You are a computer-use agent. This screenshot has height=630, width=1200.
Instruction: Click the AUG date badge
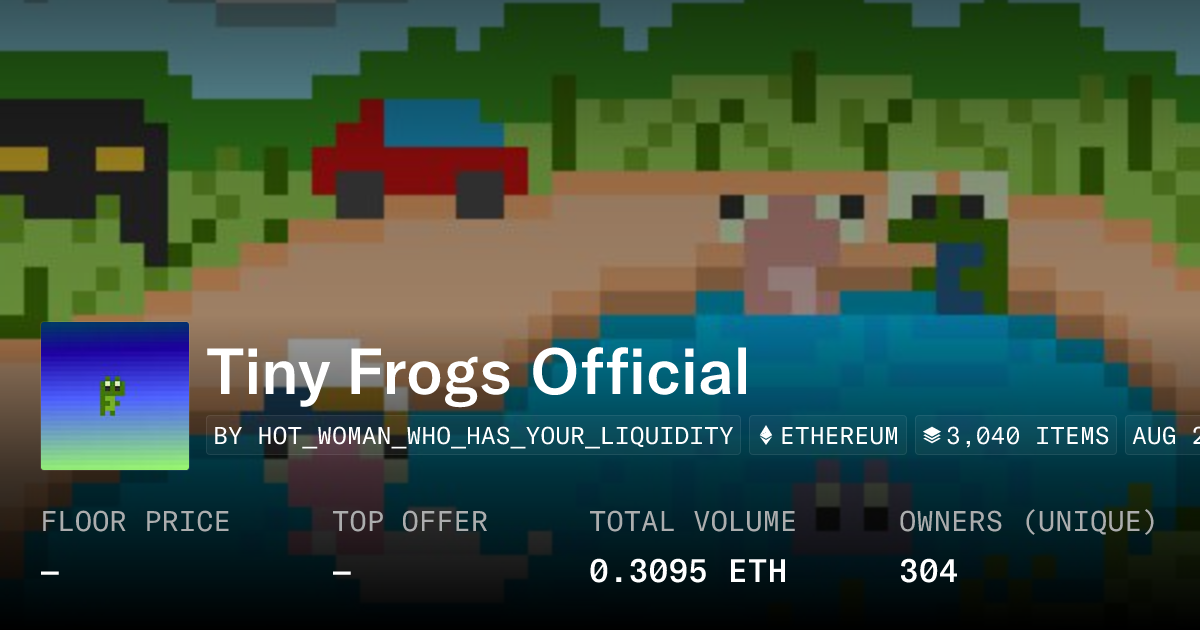pyautogui.click(x=1165, y=436)
